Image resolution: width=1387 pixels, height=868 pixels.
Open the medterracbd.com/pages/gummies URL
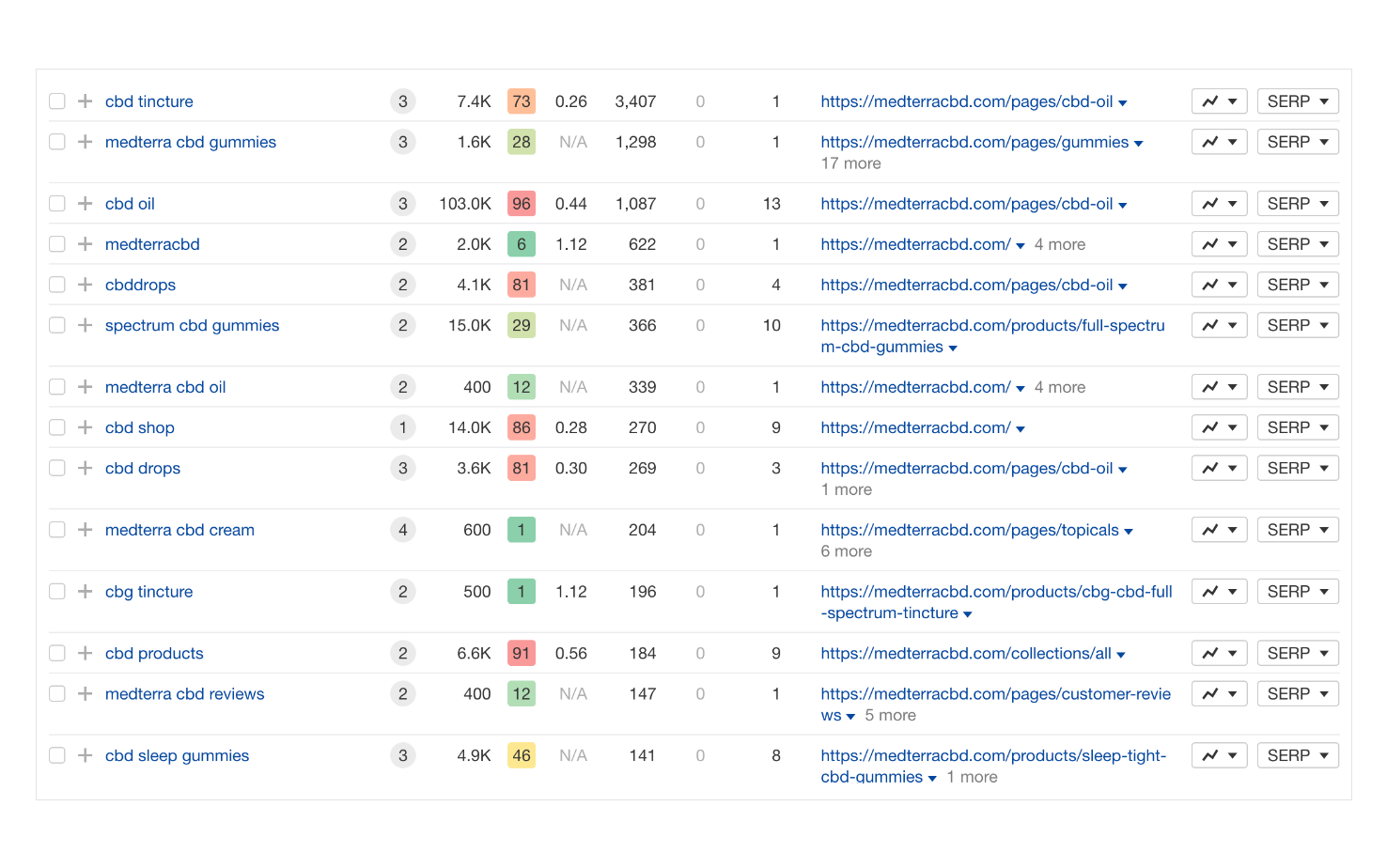point(974,142)
